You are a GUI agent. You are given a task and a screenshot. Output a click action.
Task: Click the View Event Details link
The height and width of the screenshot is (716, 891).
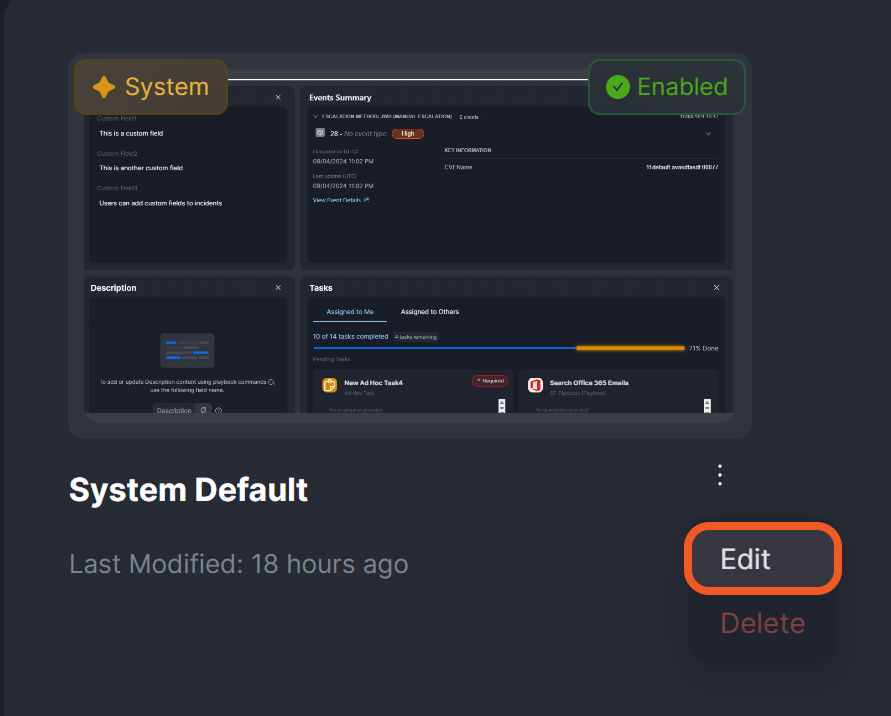pyautogui.click(x=341, y=200)
